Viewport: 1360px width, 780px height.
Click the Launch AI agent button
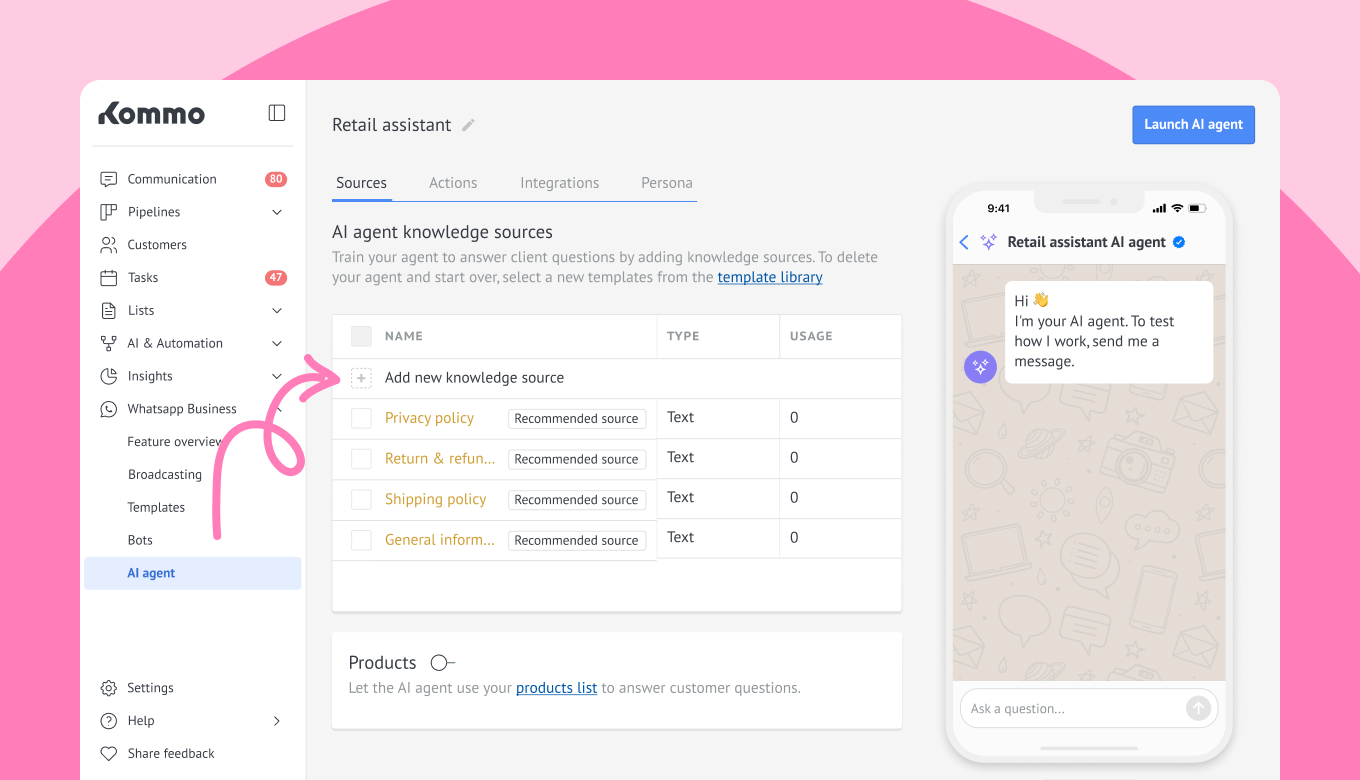pyautogui.click(x=1193, y=125)
